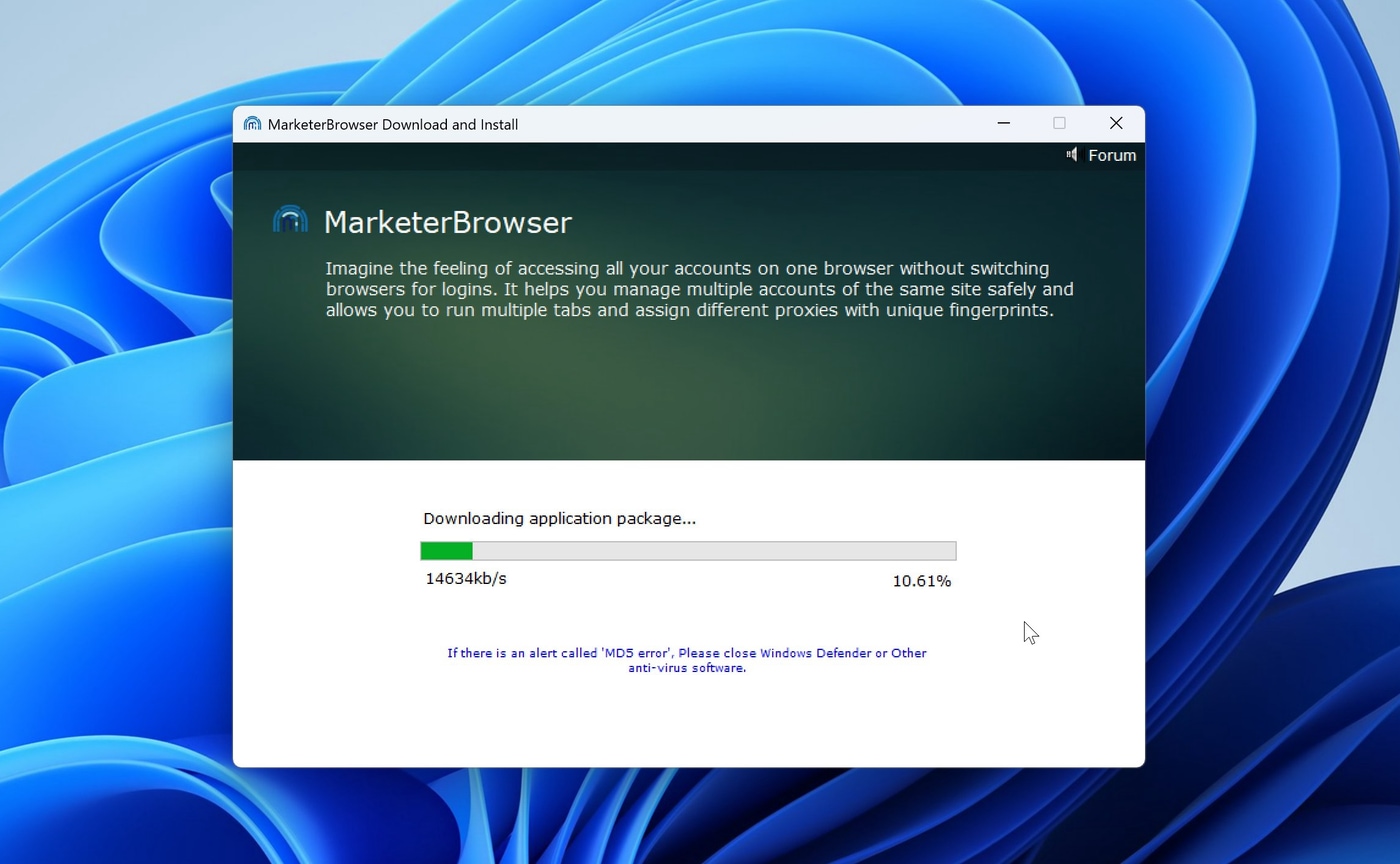
Task: Click the 10.61% progress percentage
Action: pyautogui.click(x=921, y=581)
